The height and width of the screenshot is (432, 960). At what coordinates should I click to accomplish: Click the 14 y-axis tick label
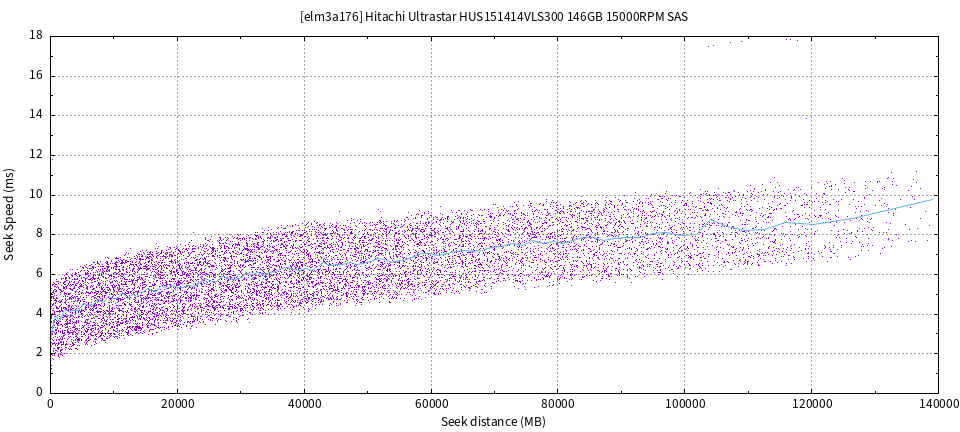click(x=35, y=115)
